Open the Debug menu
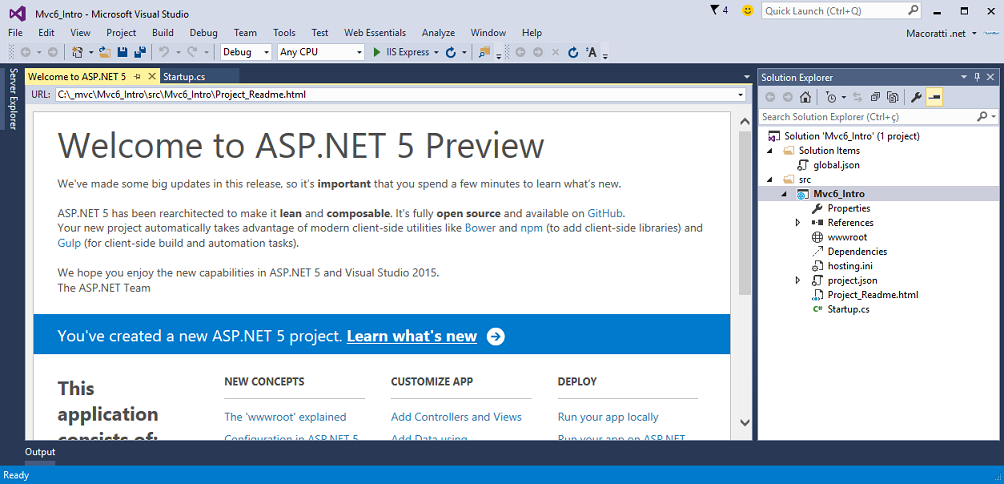The image size is (1004, 484). tap(204, 33)
